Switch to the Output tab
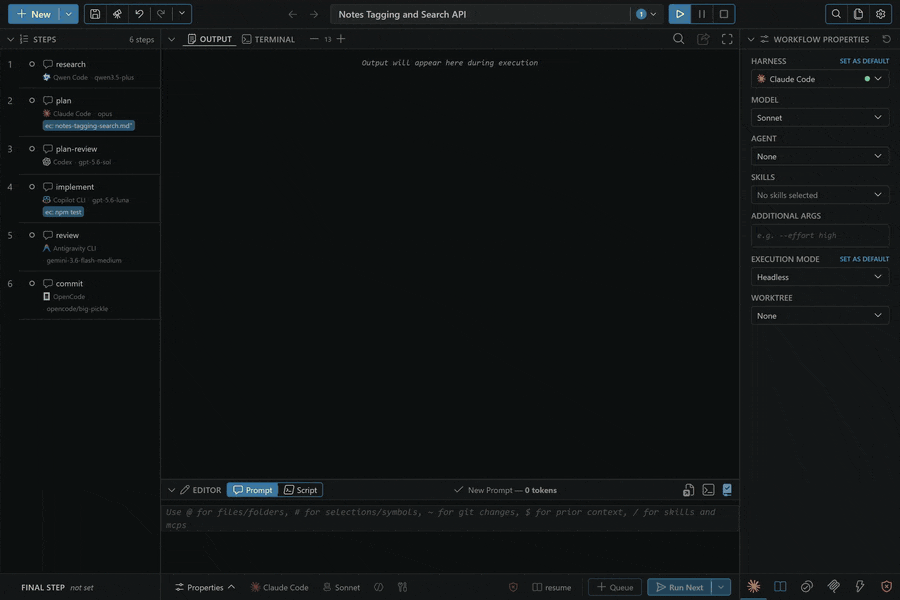Image resolution: width=900 pixels, height=600 pixels. coord(210,39)
